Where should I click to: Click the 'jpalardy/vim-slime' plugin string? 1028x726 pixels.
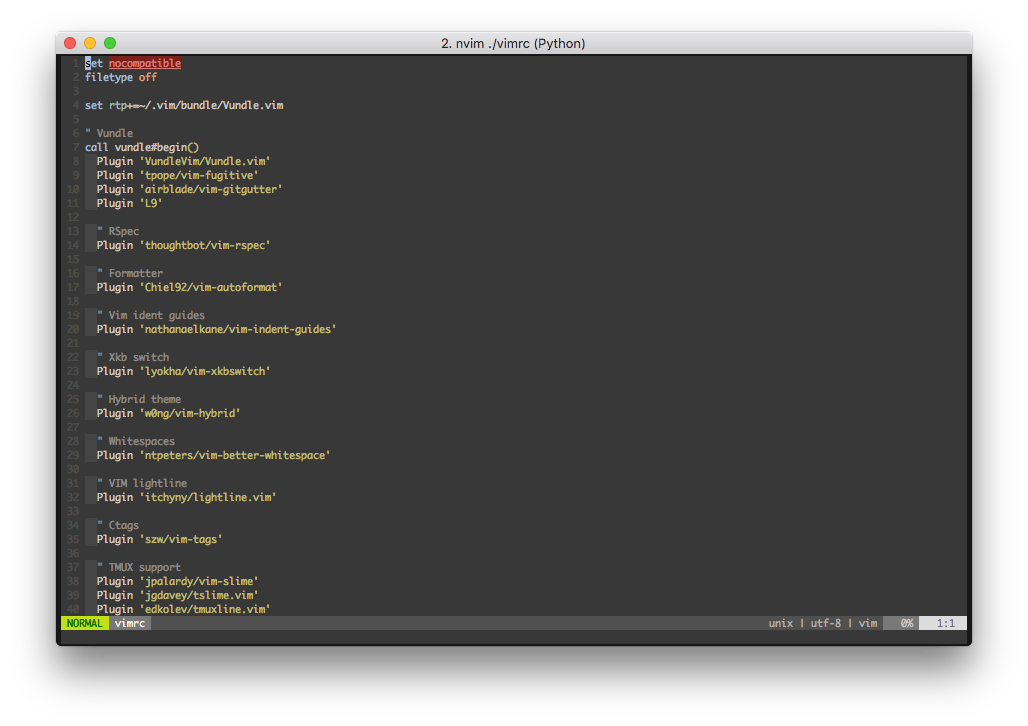coord(199,581)
